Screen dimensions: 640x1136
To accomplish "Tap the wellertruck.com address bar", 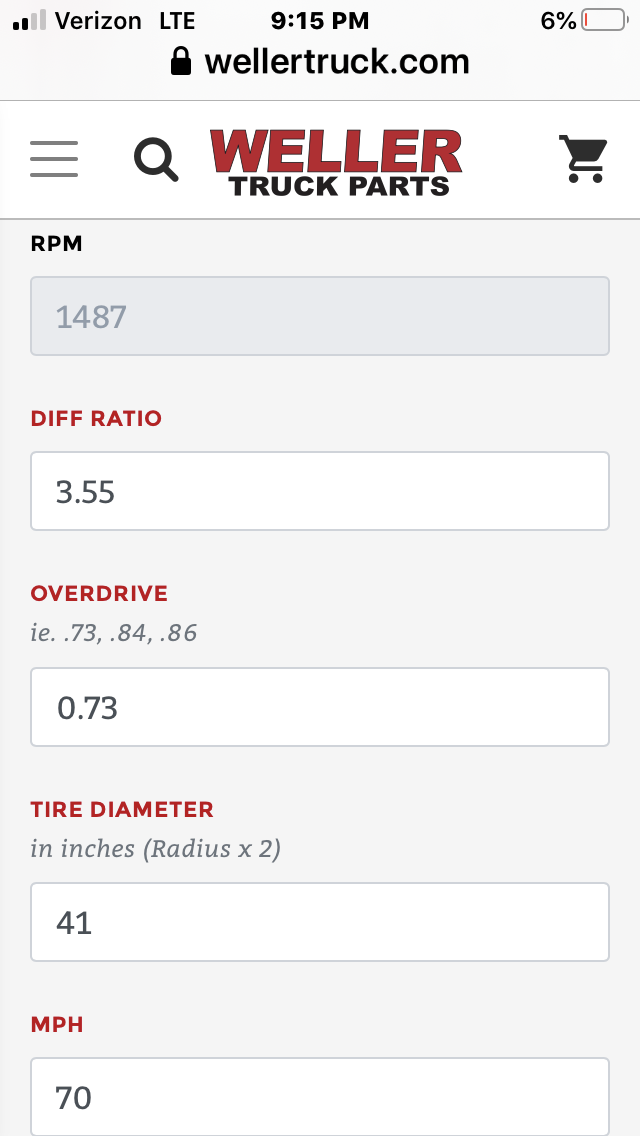I will 320,62.
